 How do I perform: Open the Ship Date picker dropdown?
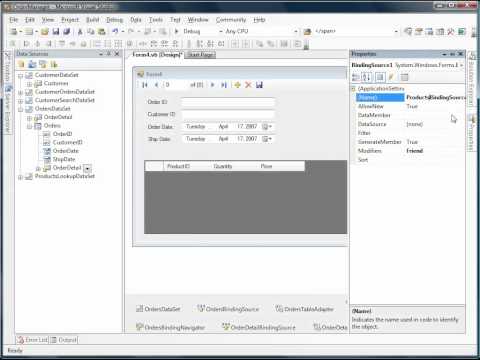[267, 139]
